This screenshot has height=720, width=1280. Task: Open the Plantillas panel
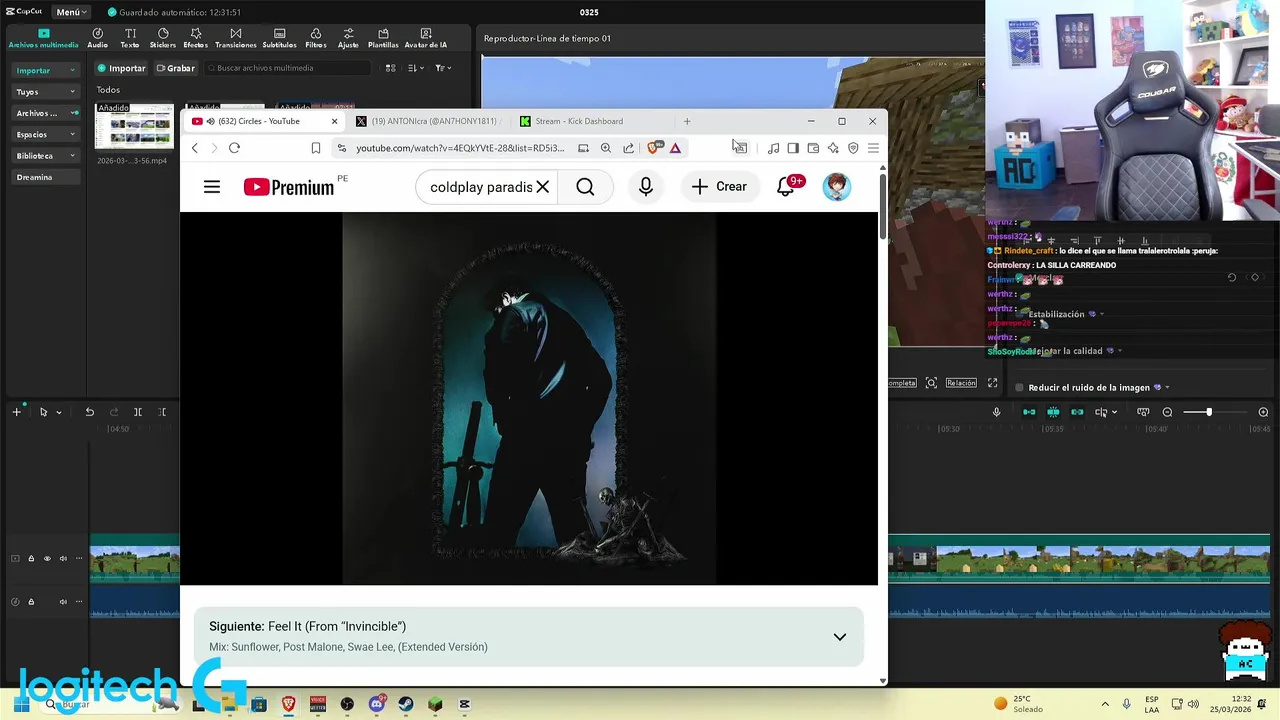click(383, 38)
